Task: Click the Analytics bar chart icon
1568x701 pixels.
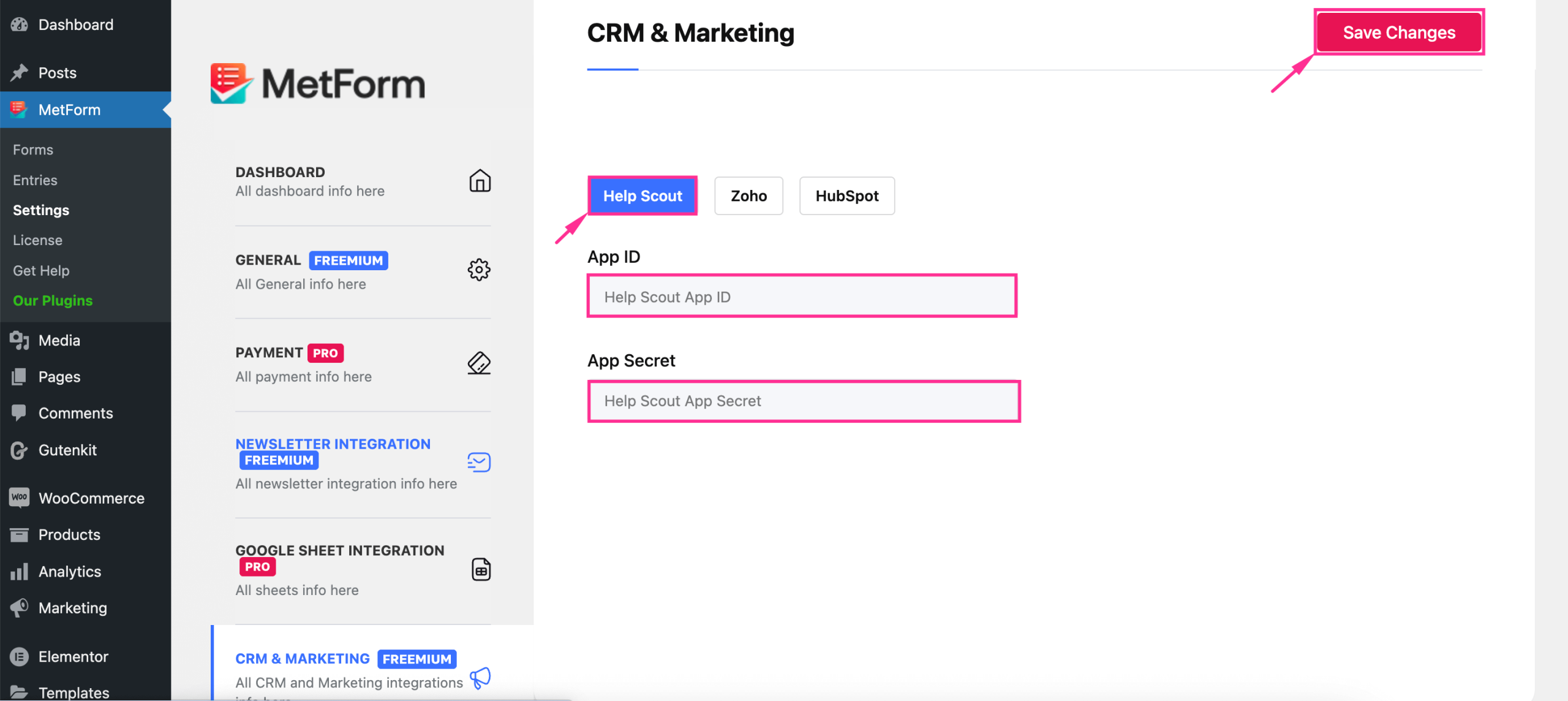Action: pos(19,572)
